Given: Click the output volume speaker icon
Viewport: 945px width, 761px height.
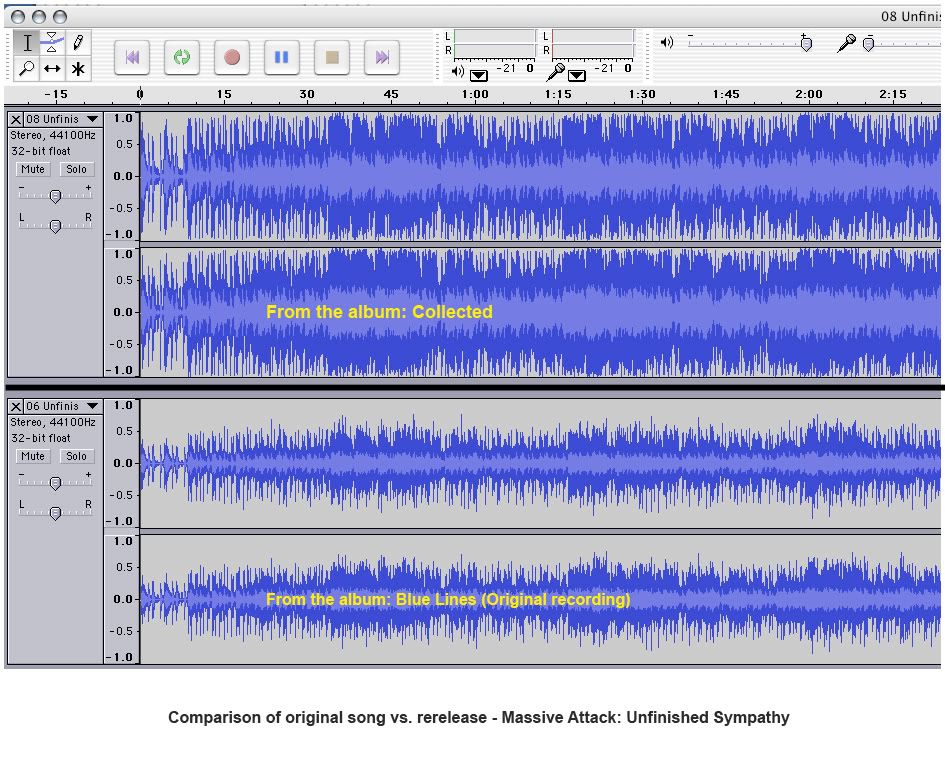Looking at the screenshot, I should [x=667, y=42].
